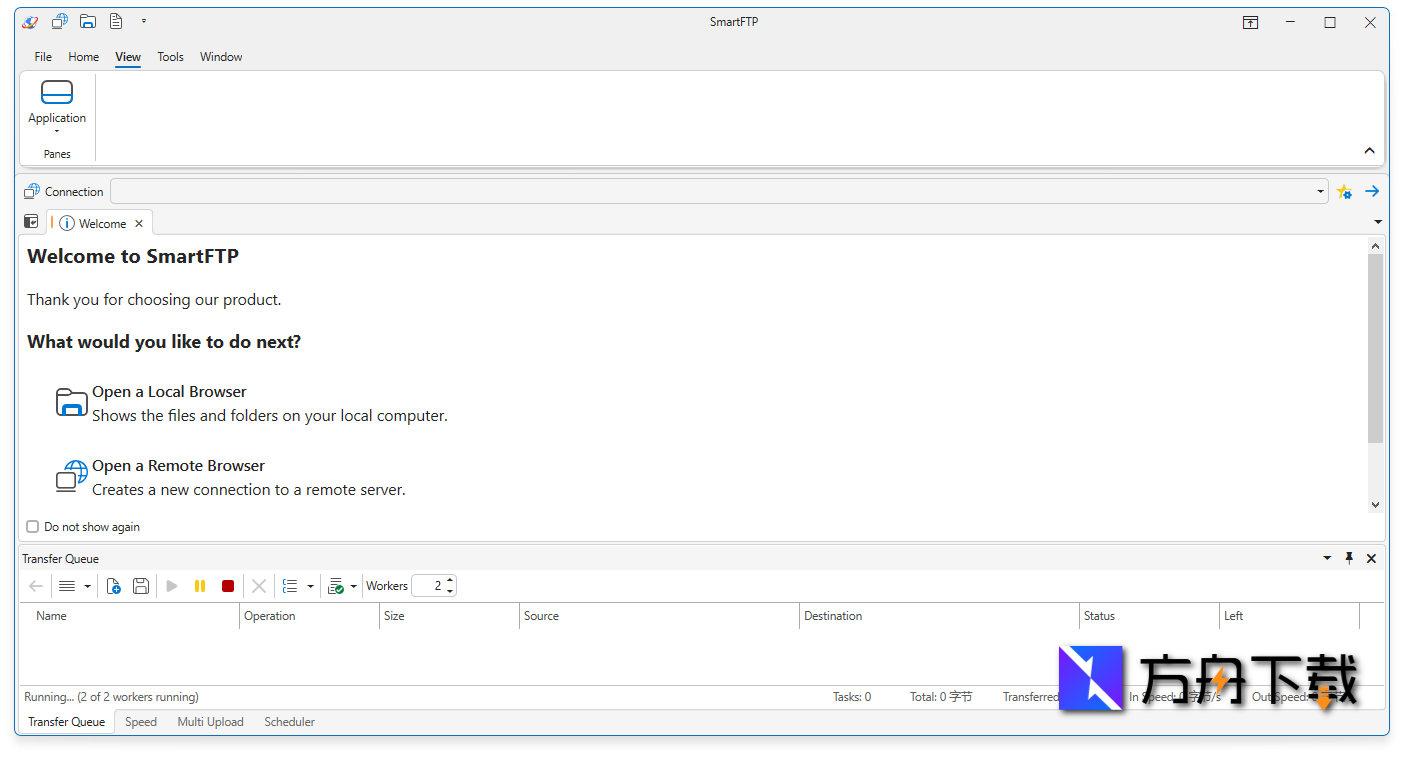The width and height of the screenshot is (1404, 757).
Task: Increase the Workers count using up arrow
Action: point(450,581)
